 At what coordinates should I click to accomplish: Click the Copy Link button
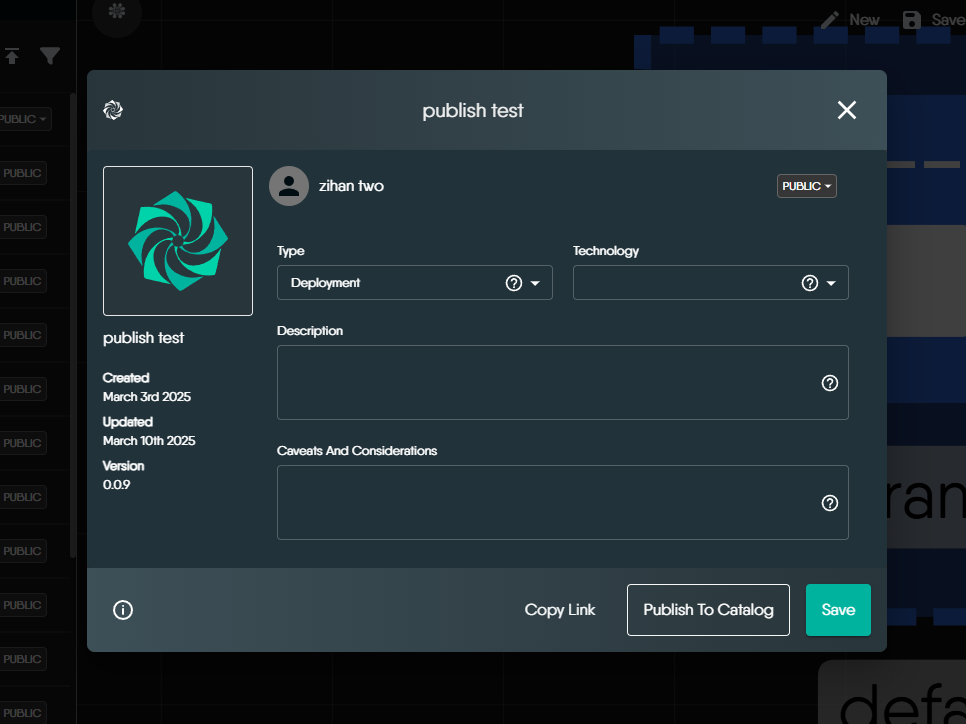(560, 610)
